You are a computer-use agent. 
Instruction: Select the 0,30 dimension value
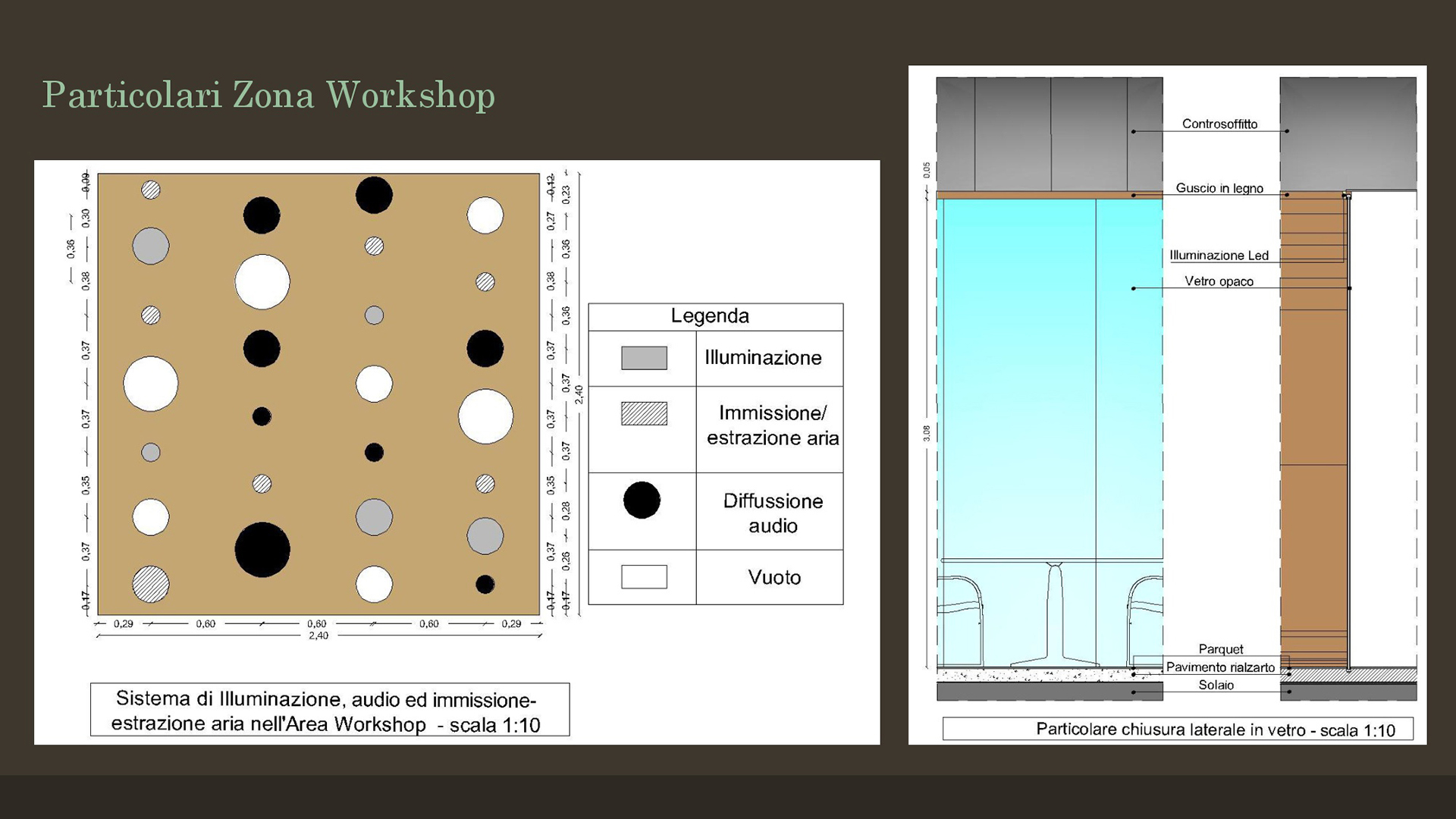pos(86,218)
